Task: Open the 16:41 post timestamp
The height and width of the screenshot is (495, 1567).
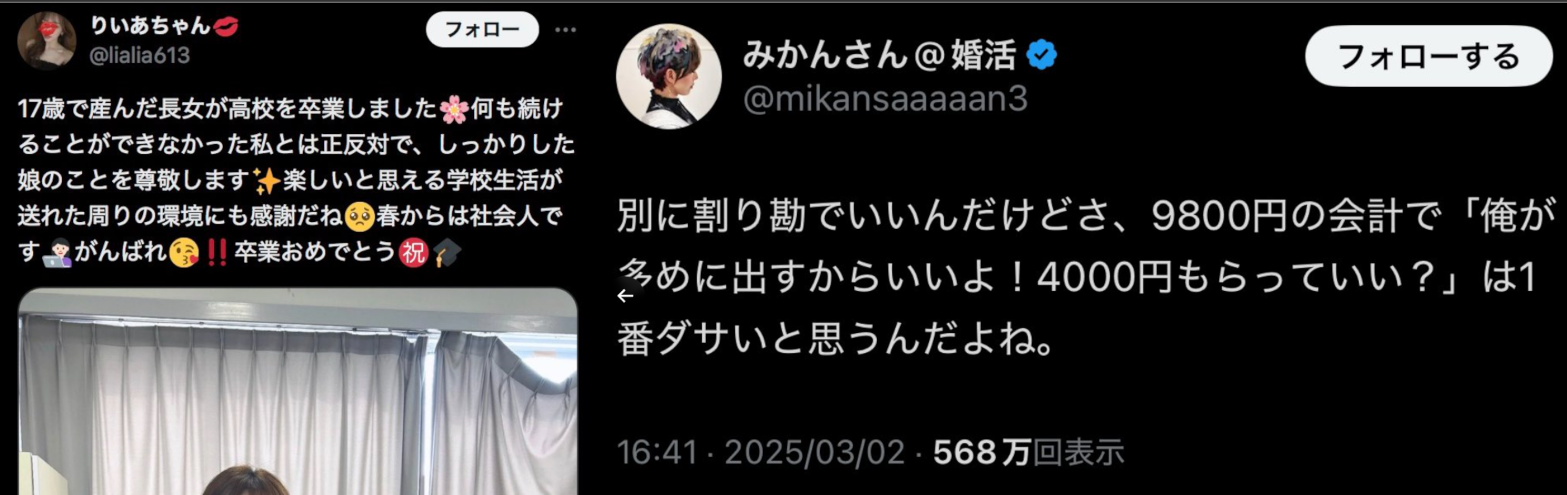Action: tap(656, 453)
